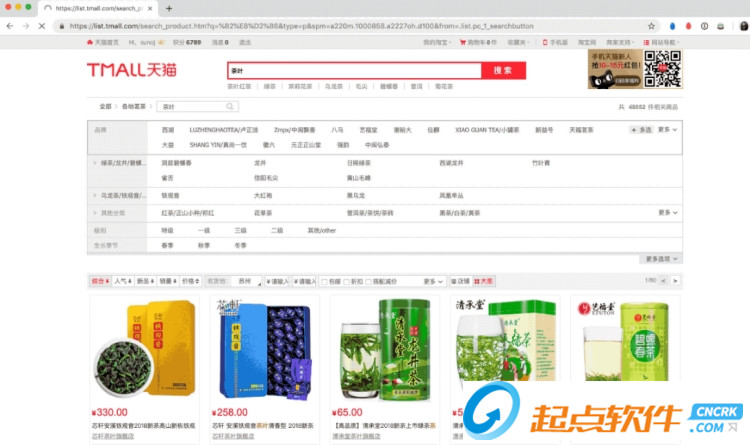The width and height of the screenshot is (750, 445).
Task: Switch to 店铺 shop list view
Action: (461, 281)
